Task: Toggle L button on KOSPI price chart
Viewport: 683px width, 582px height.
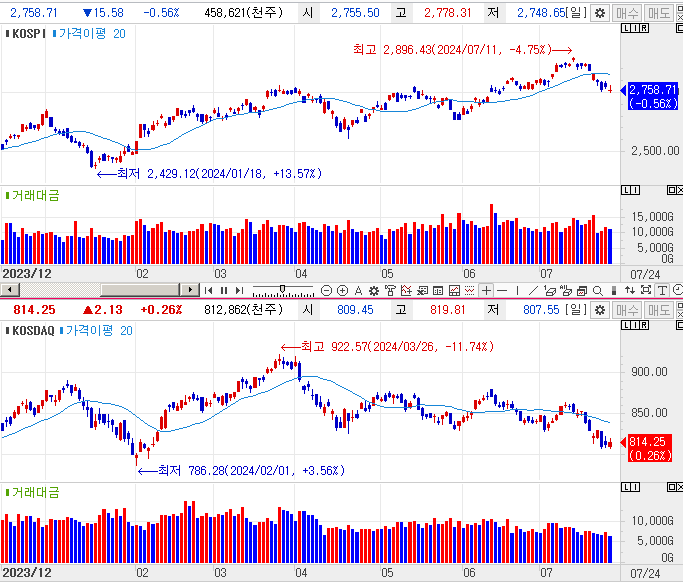Action: point(626,28)
